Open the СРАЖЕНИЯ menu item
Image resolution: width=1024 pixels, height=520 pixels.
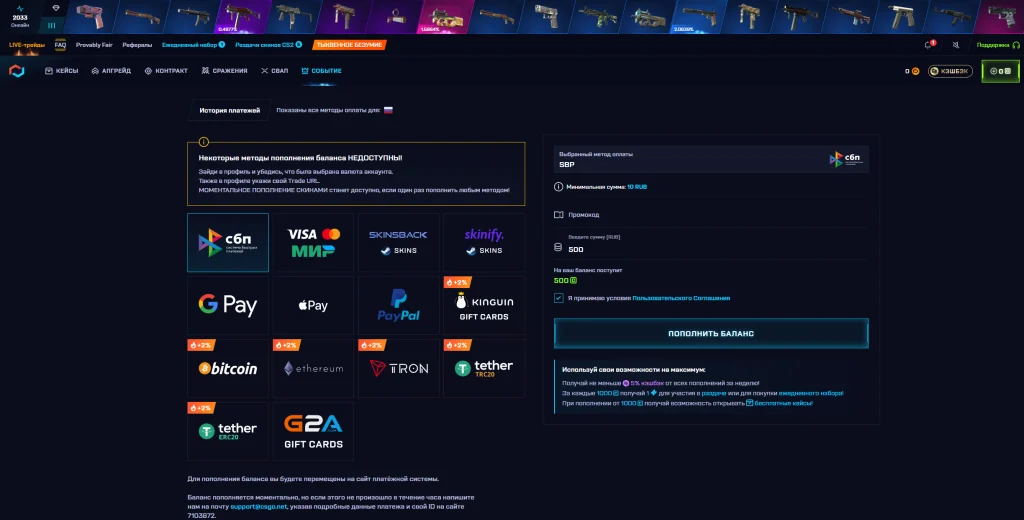tap(224, 71)
